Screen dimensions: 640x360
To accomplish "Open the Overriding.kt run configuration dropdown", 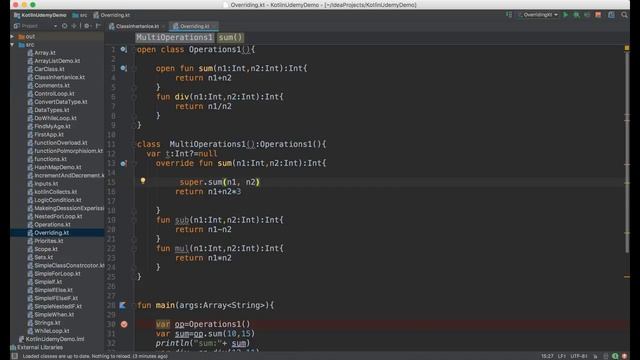I will [538, 15].
